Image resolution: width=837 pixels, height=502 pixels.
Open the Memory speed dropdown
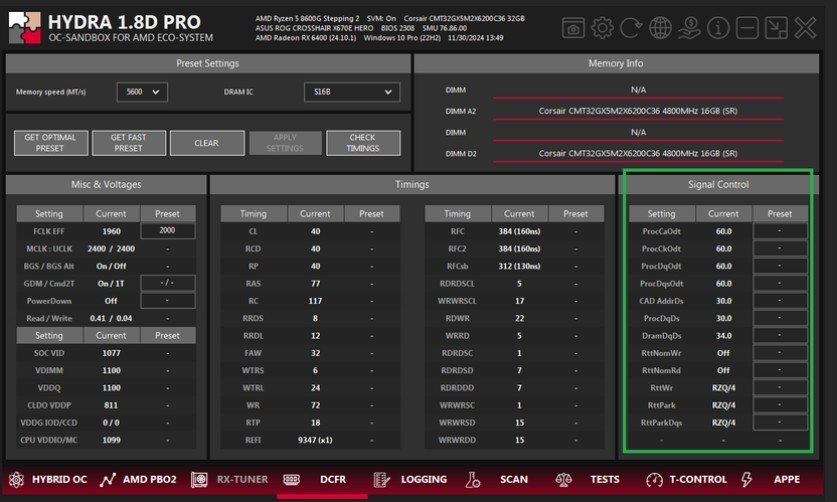click(x=142, y=92)
